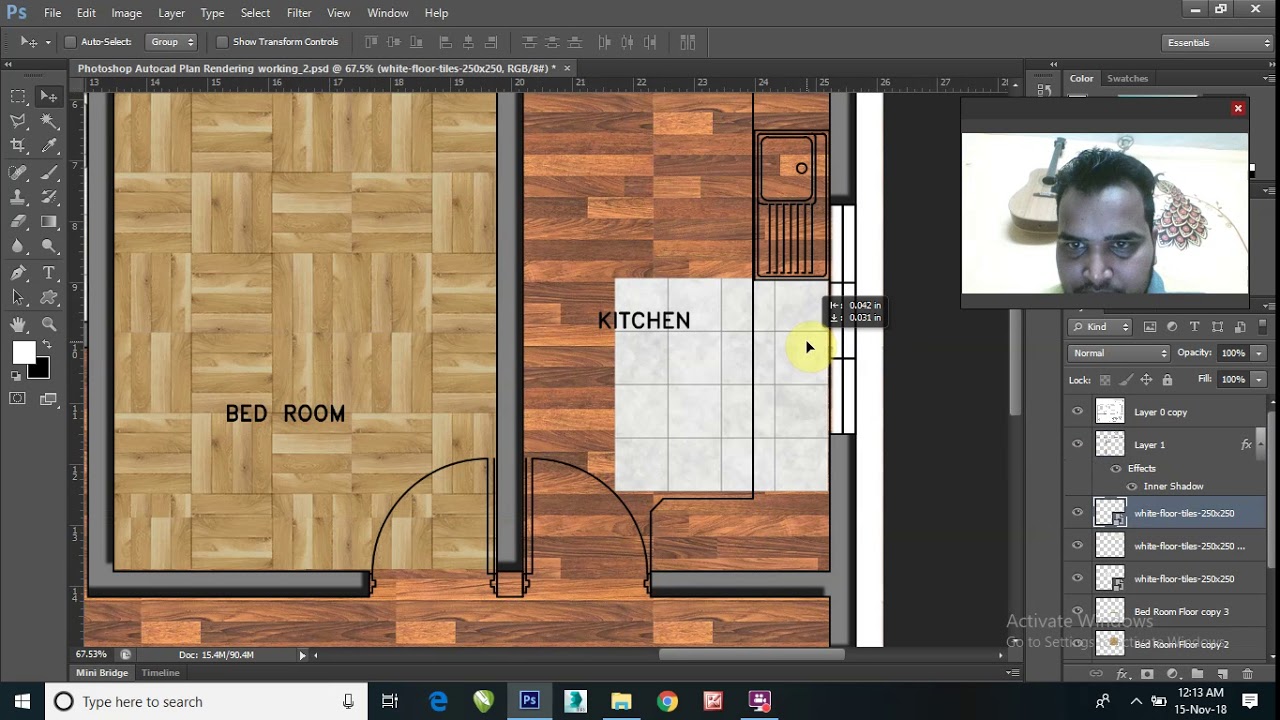This screenshot has height=720, width=1280.
Task: Select the Healing Brush tool
Action: (18, 172)
